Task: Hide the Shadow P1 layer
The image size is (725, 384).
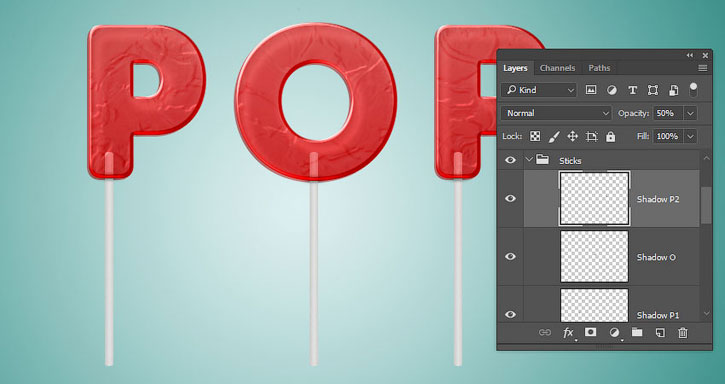Action: (x=510, y=314)
